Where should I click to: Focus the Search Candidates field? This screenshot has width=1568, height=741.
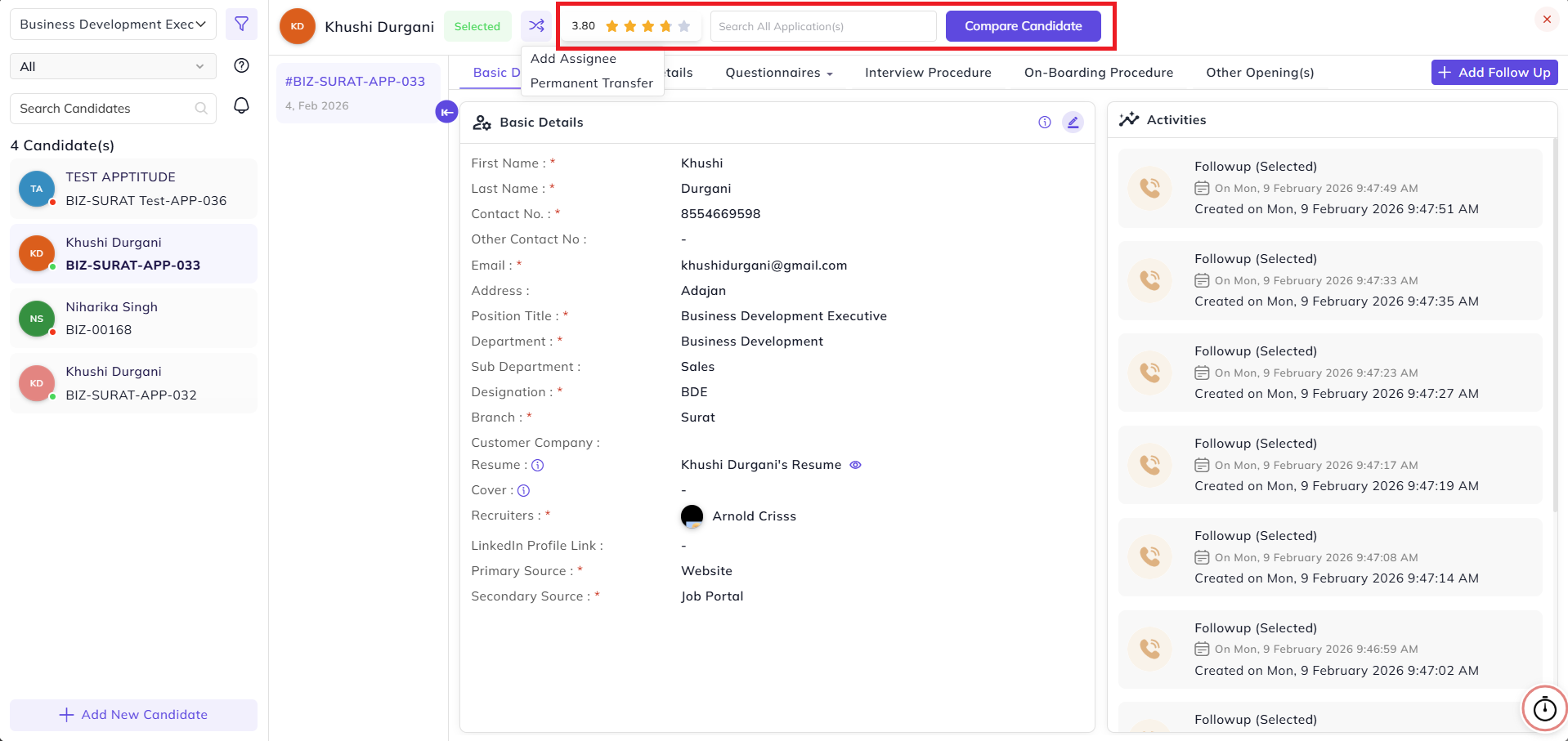pyautogui.click(x=113, y=109)
